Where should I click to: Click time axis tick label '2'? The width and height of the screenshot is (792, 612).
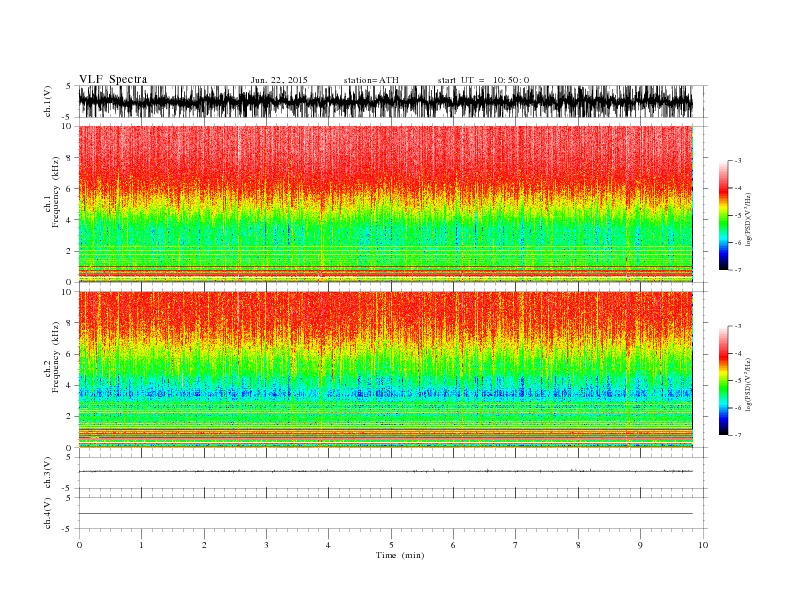(204, 545)
